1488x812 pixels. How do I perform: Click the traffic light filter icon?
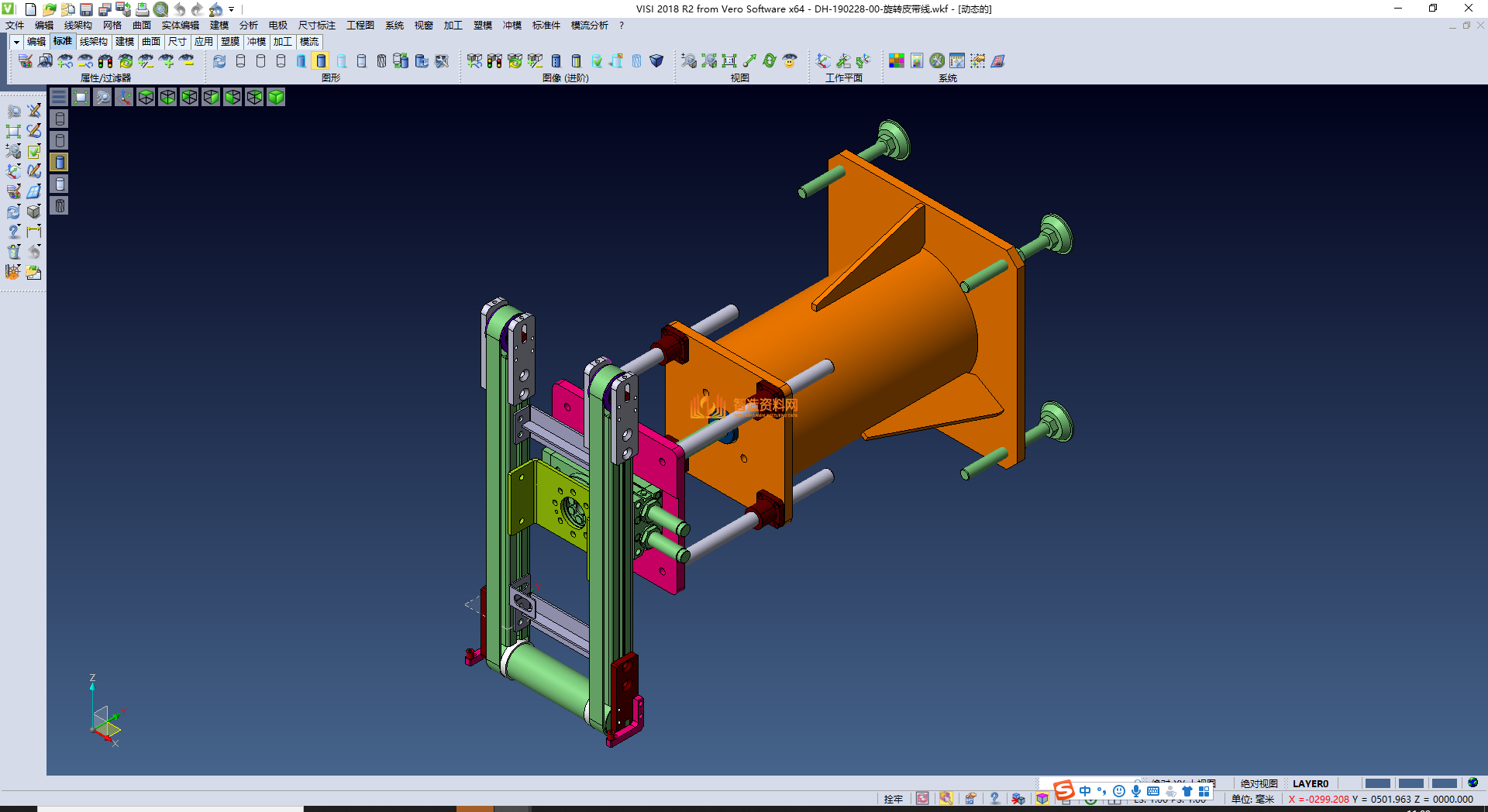pyautogui.click(x=105, y=61)
